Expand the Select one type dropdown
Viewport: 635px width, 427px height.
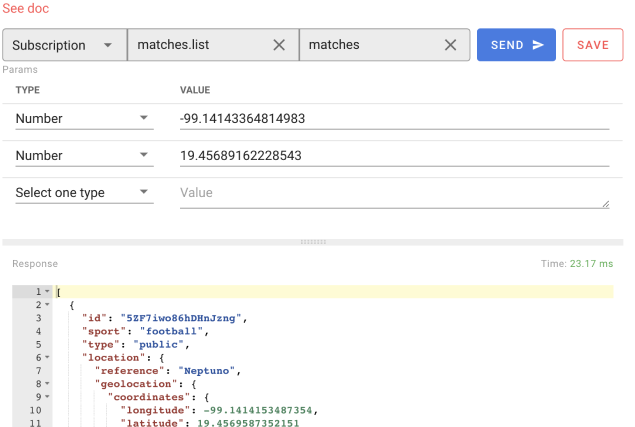84,193
